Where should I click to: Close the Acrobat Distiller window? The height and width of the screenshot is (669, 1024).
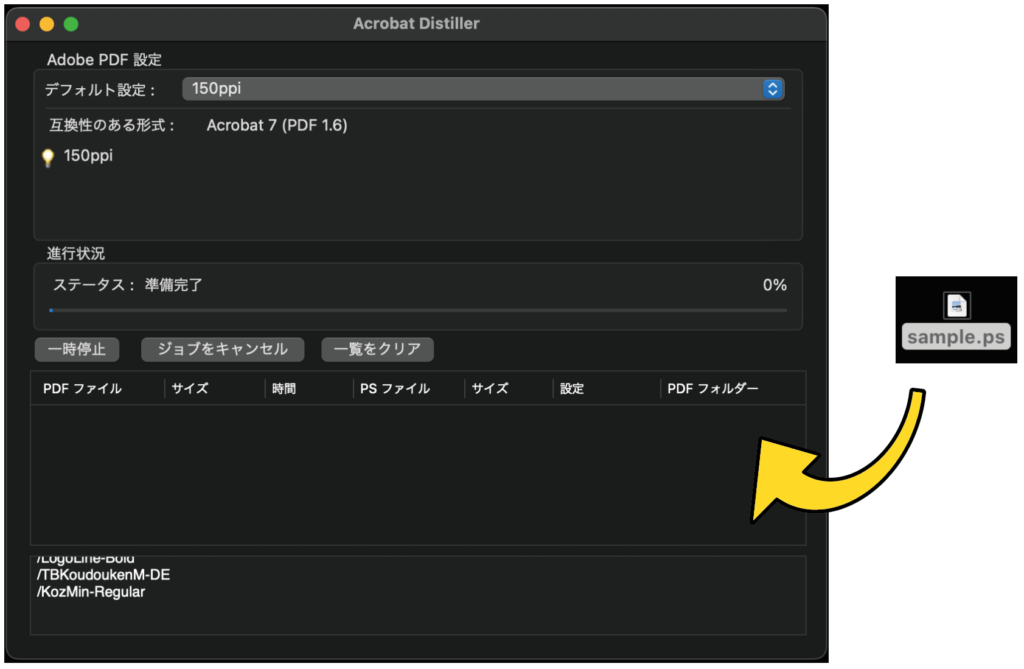23,24
